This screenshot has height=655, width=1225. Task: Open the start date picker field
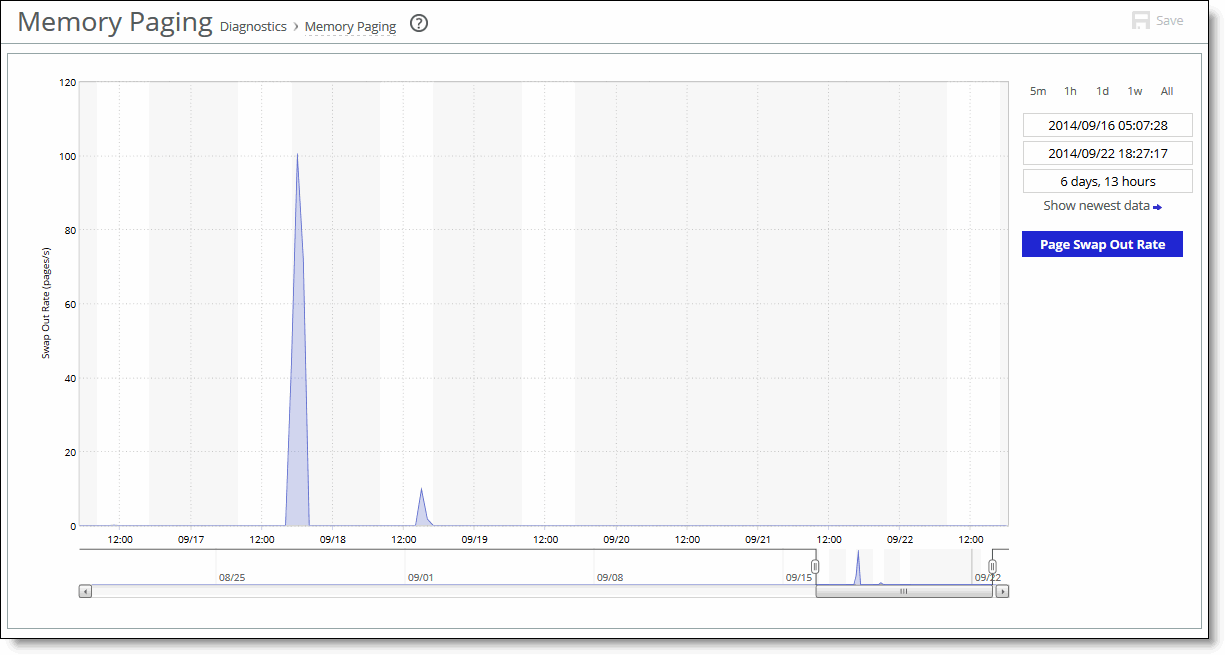point(1107,124)
